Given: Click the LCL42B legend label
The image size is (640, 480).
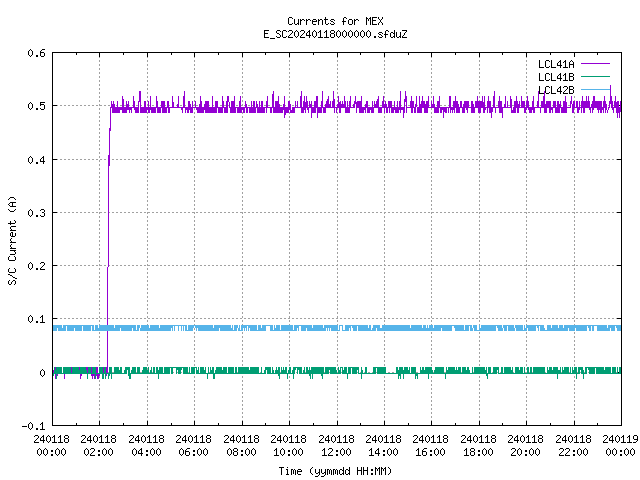Looking at the screenshot, I should click(556, 90).
